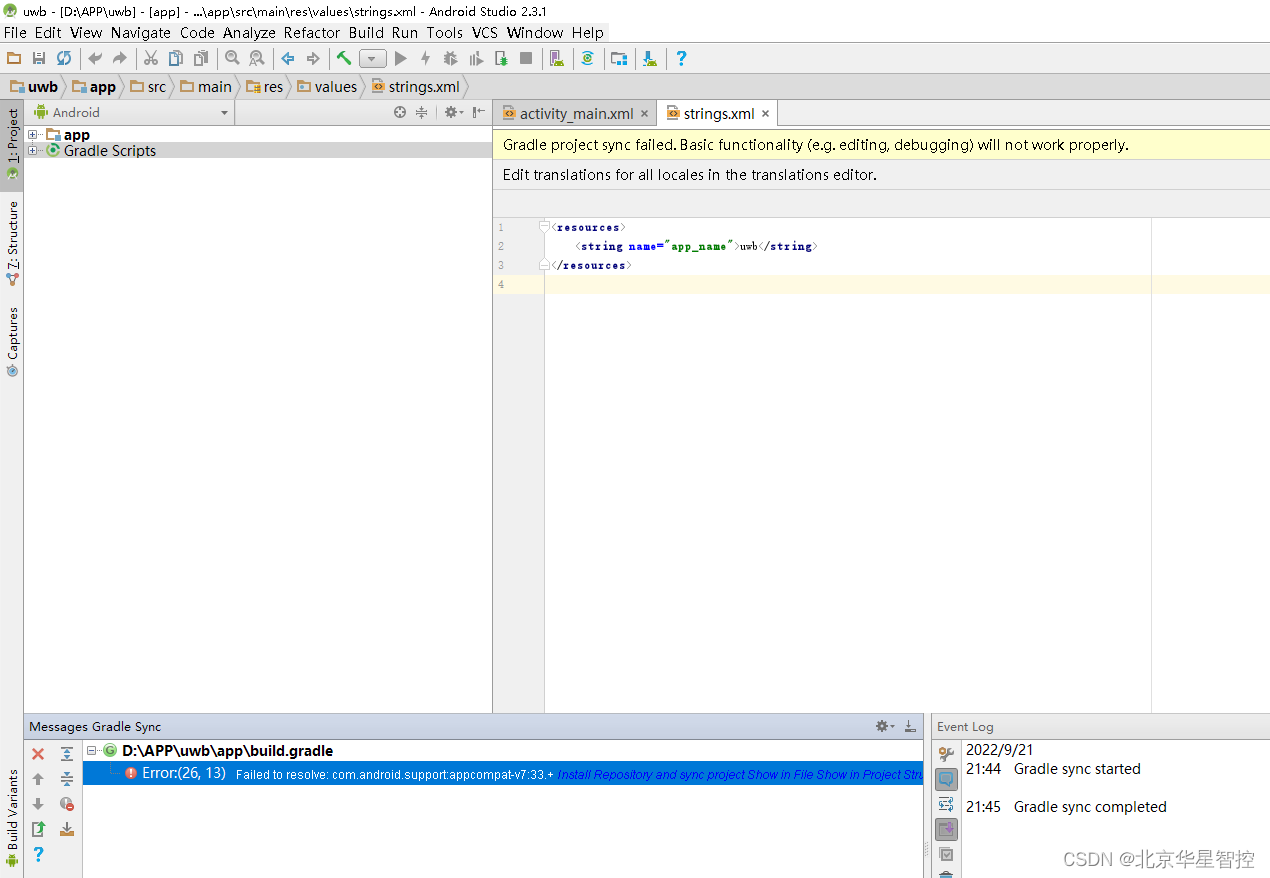
Task: Open the Android project view dropdown
Action: [x=132, y=113]
